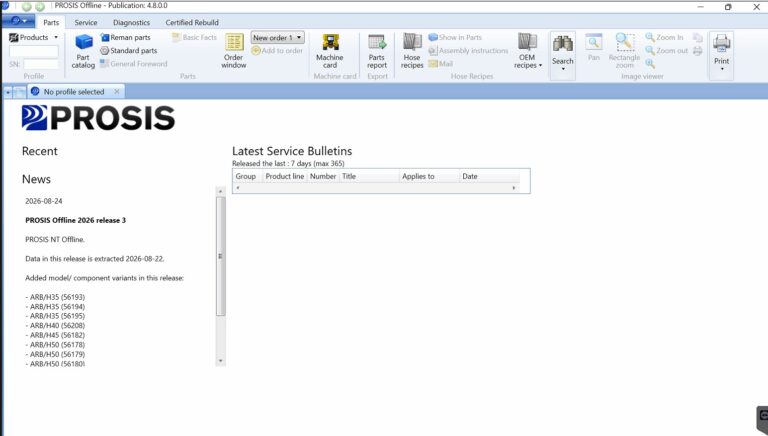Sort by Number column header
This screenshot has height=436, width=768.
(323, 176)
